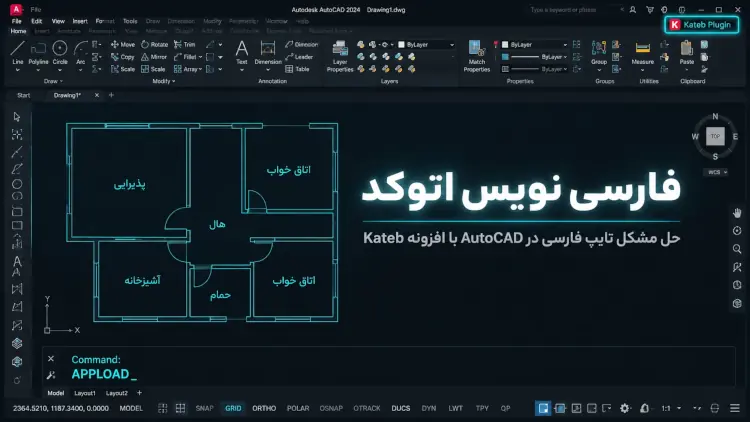The height and width of the screenshot is (422, 750).
Task: Add a new layout with plus button
Action: pyautogui.click(x=139, y=393)
